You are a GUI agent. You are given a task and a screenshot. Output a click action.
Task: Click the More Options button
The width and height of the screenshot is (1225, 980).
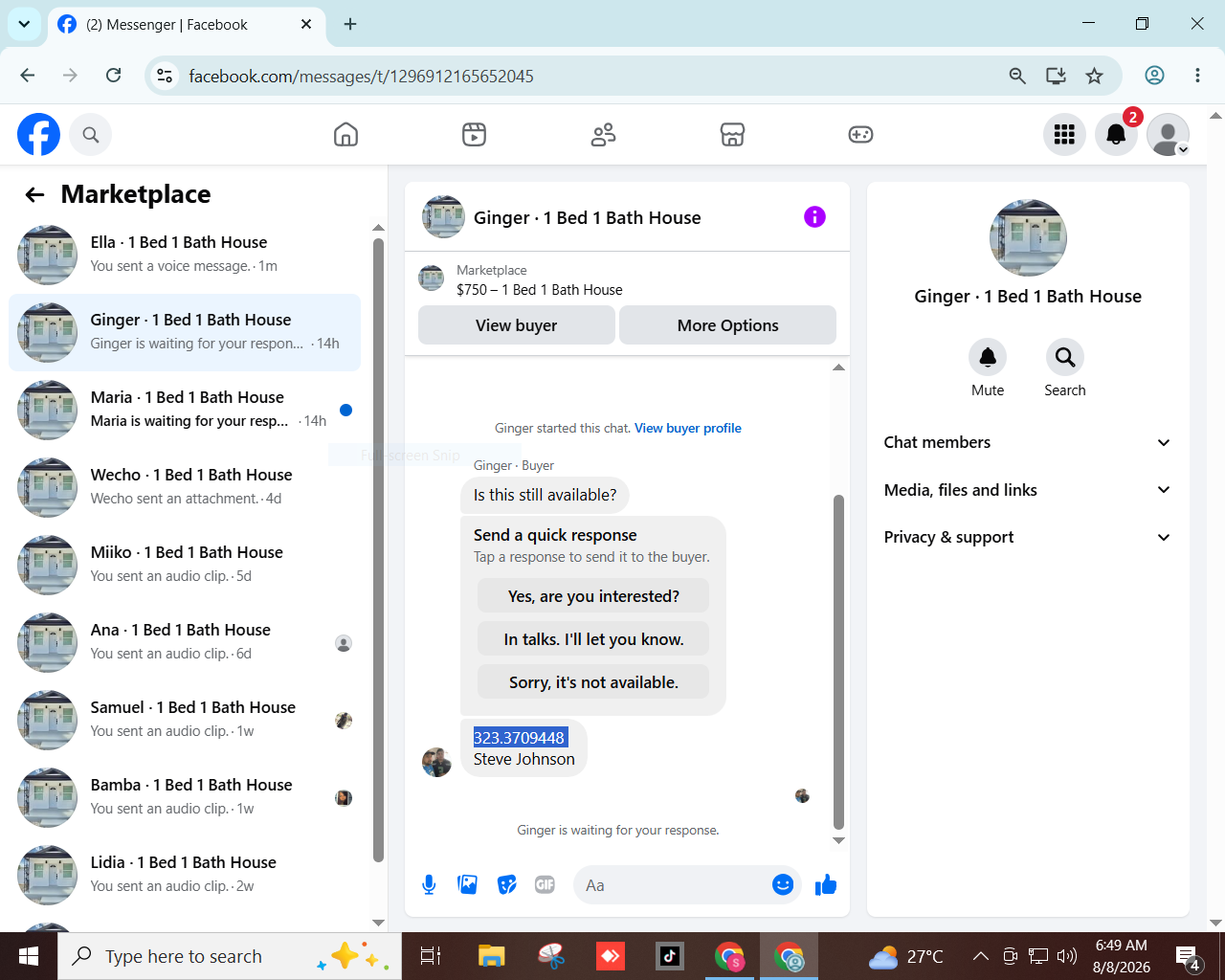[x=728, y=325]
